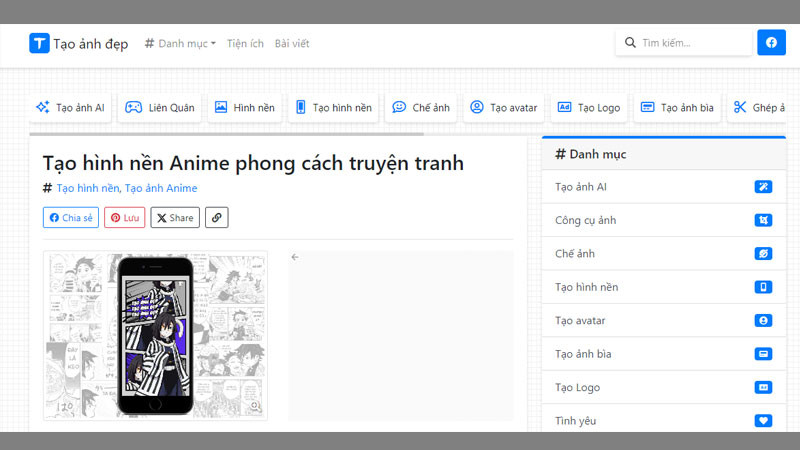This screenshot has height=450, width=800.
Task: Select the Tạo avatar category tab
Action: [x=504, y=108]
